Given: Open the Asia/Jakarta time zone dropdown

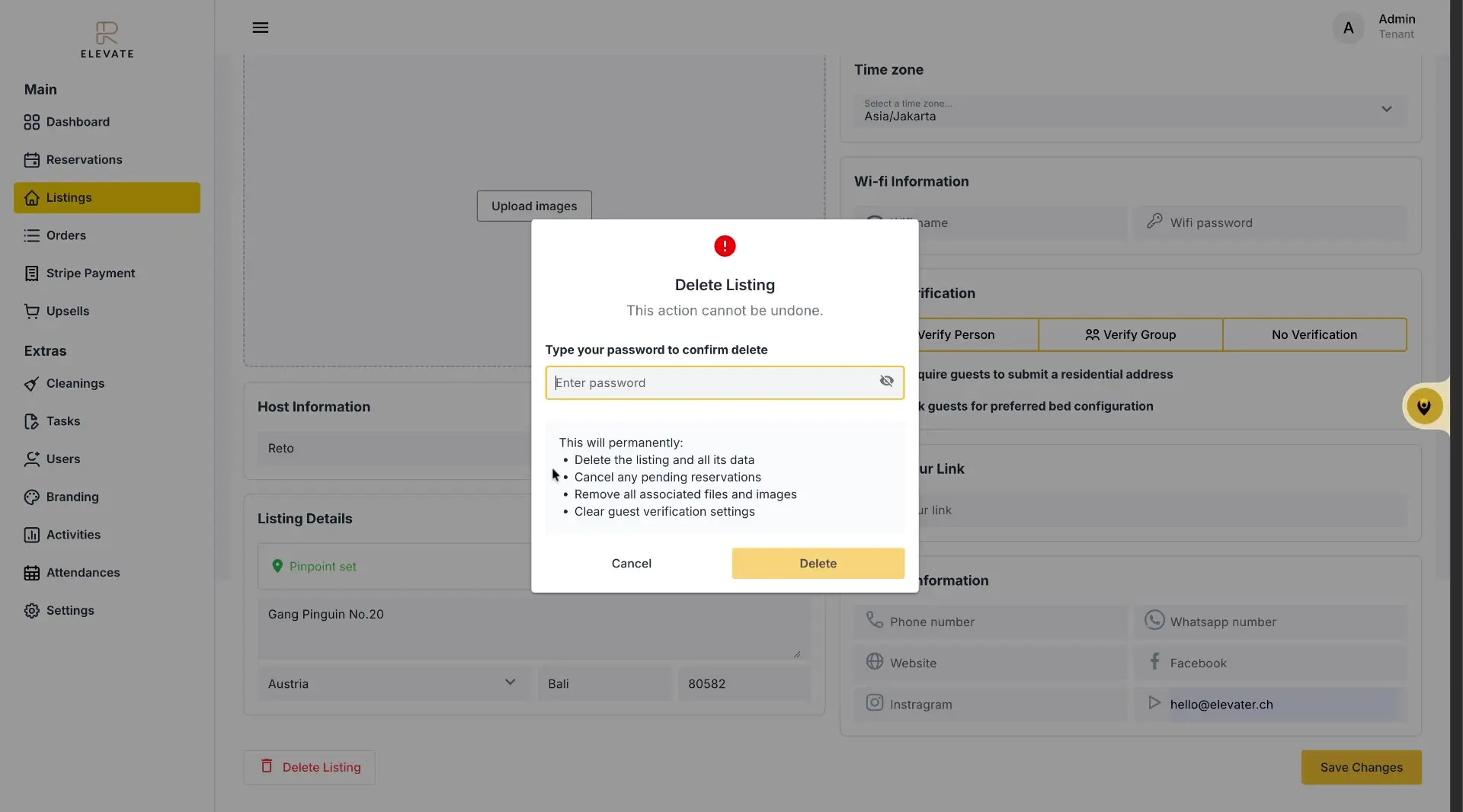Looking at the screenshot, I should pyautogui.click(x=1386, y=110).
